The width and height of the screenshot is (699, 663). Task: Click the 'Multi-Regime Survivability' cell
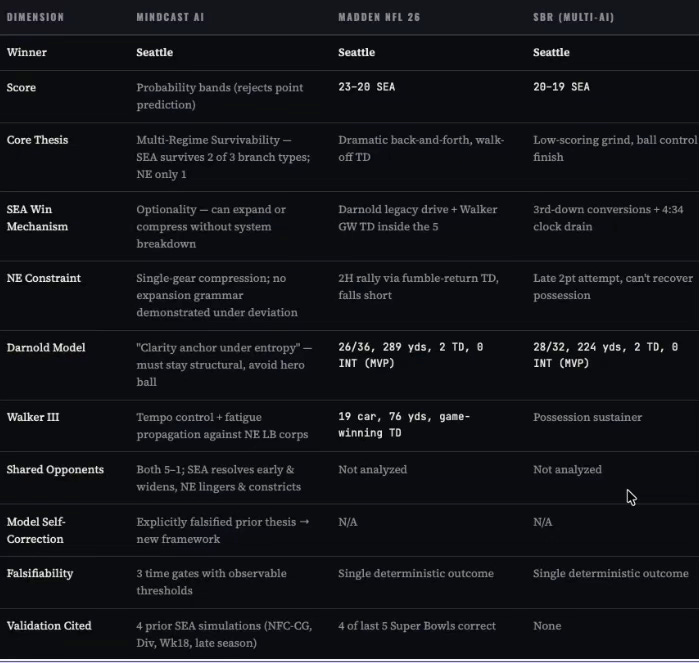pos(223,157)
